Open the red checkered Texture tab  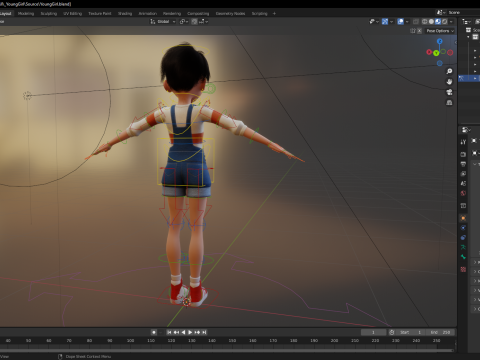tap(463, 269)
